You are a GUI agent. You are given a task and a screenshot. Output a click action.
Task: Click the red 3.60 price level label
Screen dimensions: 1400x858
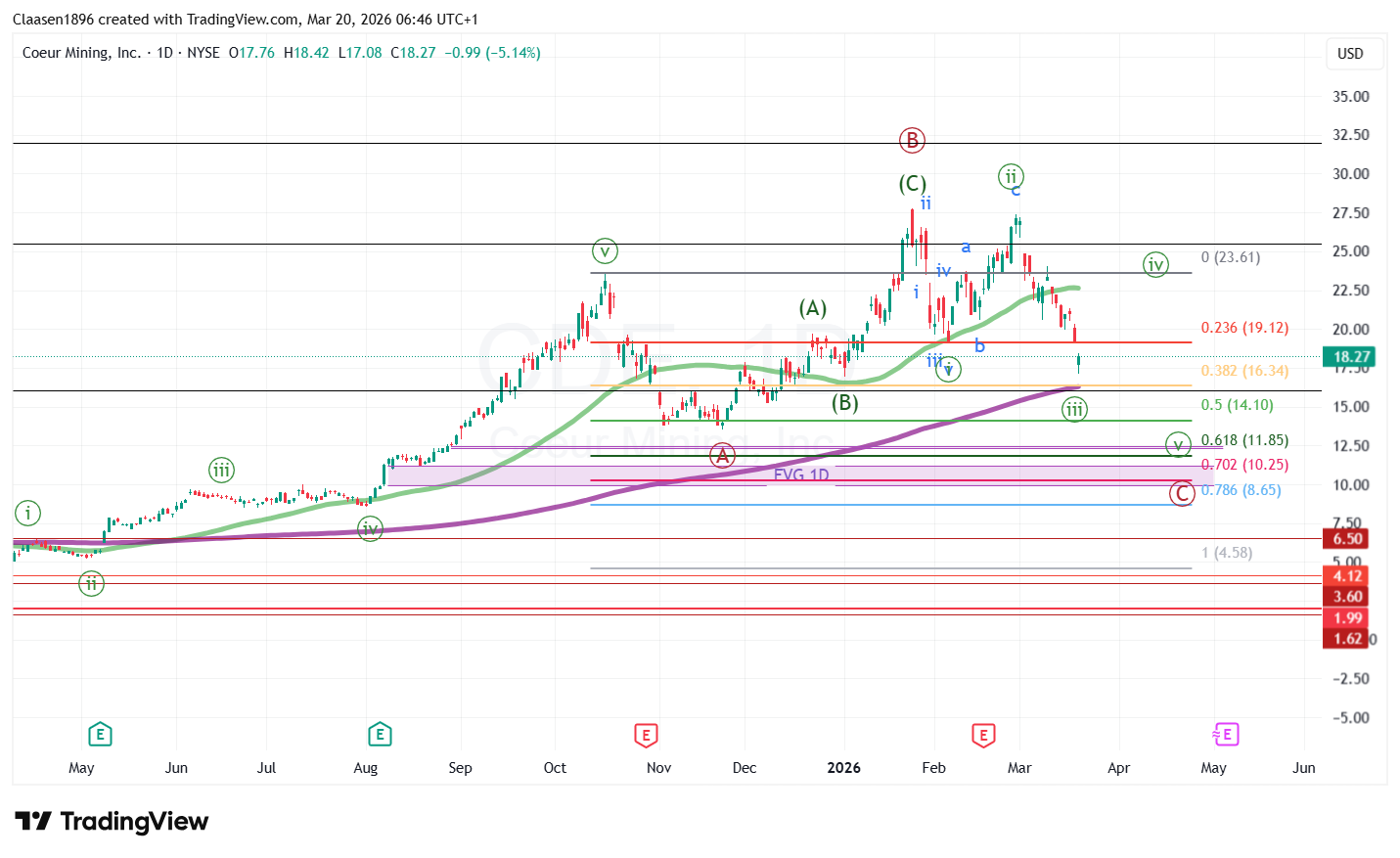[x=1347, y=597]
